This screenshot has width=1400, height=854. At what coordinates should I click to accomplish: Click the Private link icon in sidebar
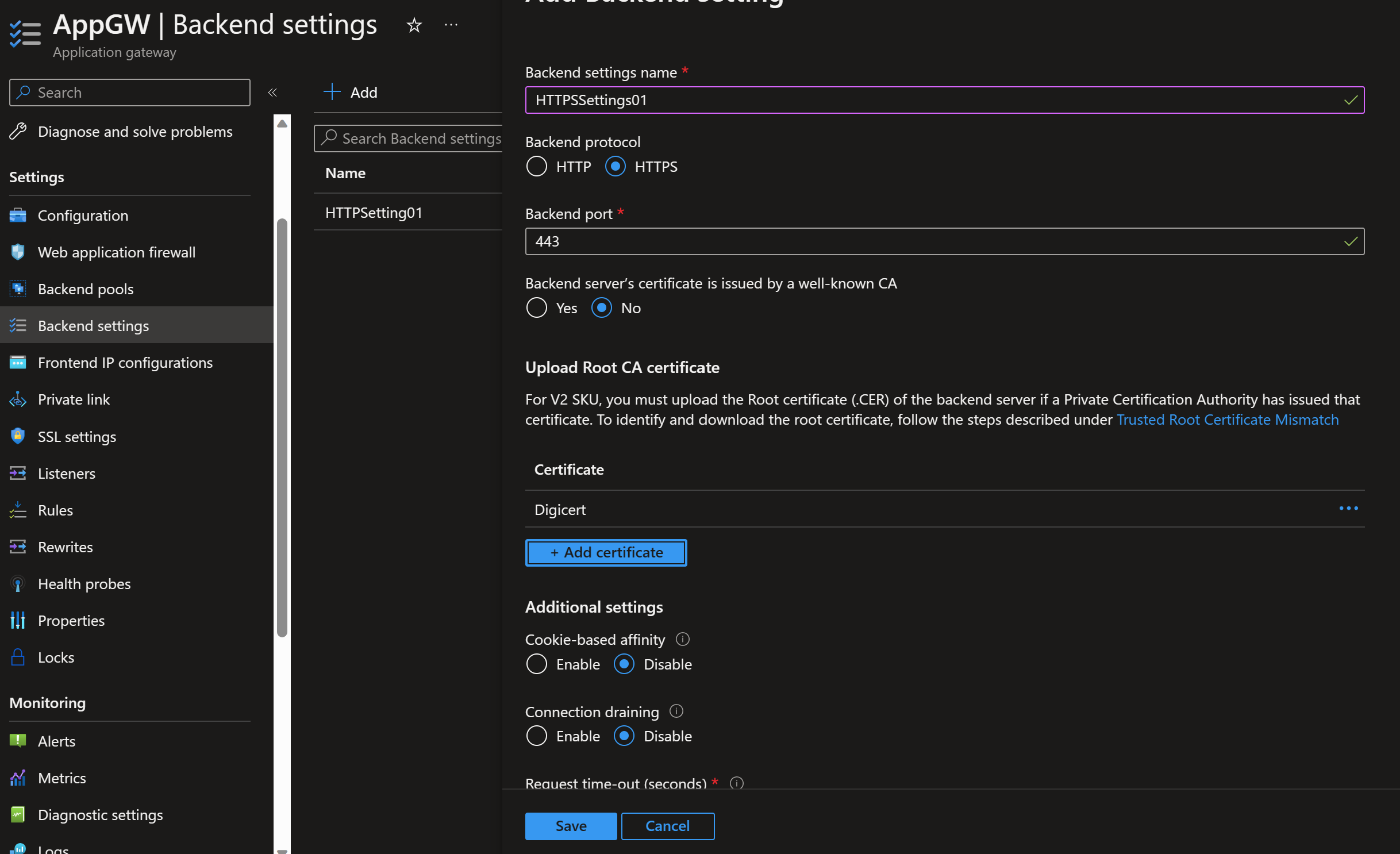[x=18, y=399]
